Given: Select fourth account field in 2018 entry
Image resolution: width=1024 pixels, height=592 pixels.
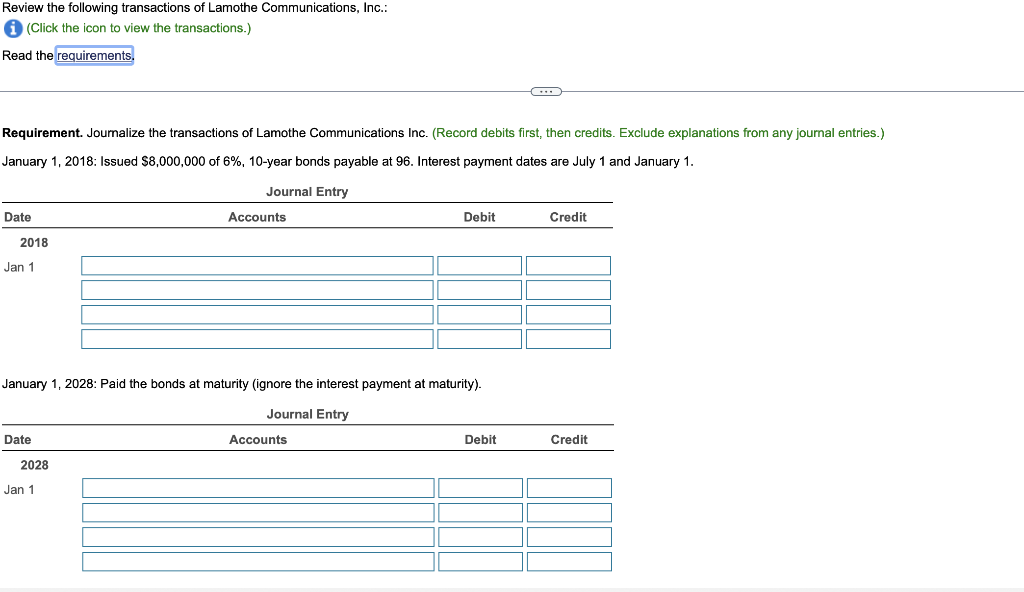Looking at the screenshot, I should (257, 339).
